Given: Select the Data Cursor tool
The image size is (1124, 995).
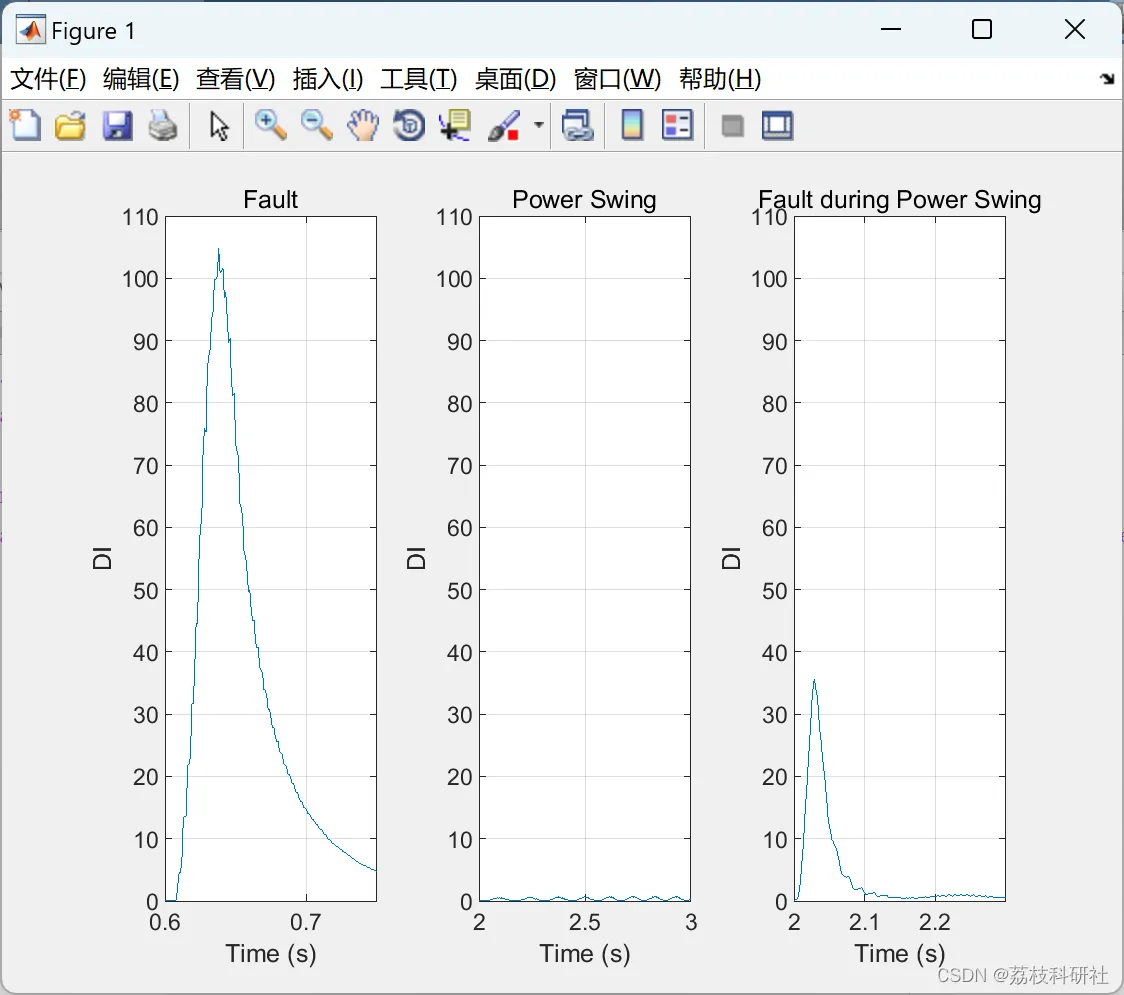Looking at the screenshot, I should tap(455, 125).
